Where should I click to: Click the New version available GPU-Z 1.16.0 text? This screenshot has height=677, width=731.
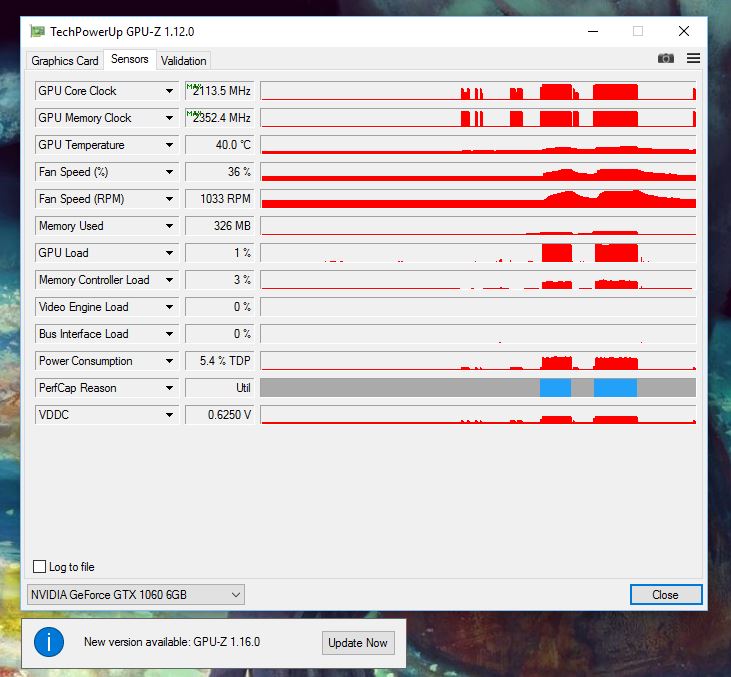tap(172, 642)
